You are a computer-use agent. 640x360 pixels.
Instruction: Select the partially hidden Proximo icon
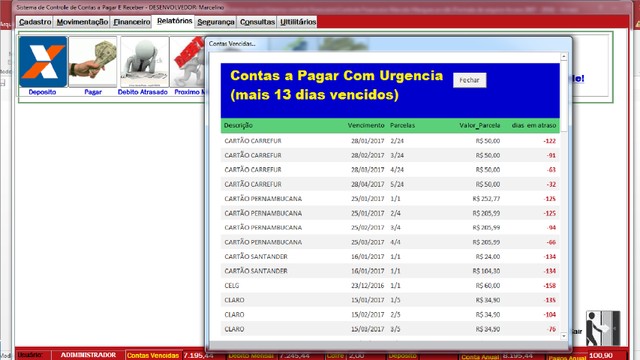tap(188, 62)
